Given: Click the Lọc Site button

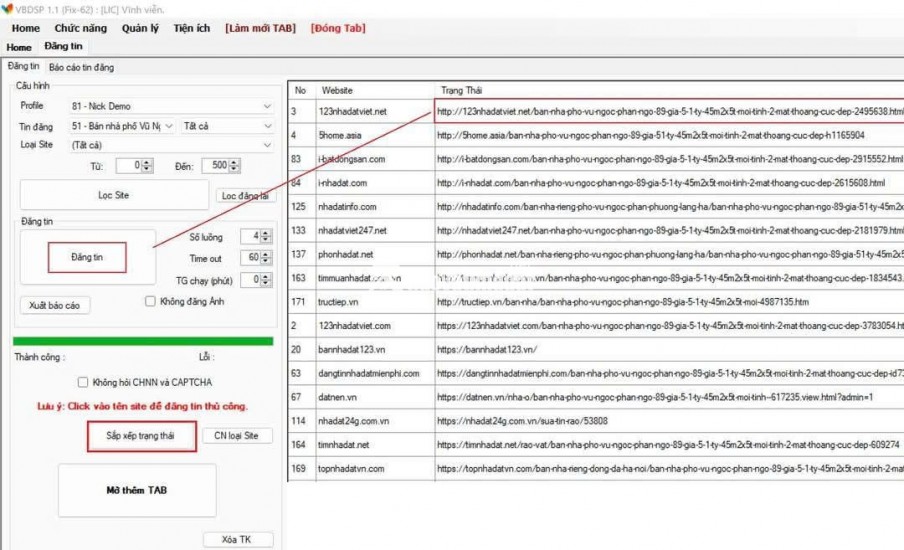Looking at the screenshot, I should pos(113,195).
